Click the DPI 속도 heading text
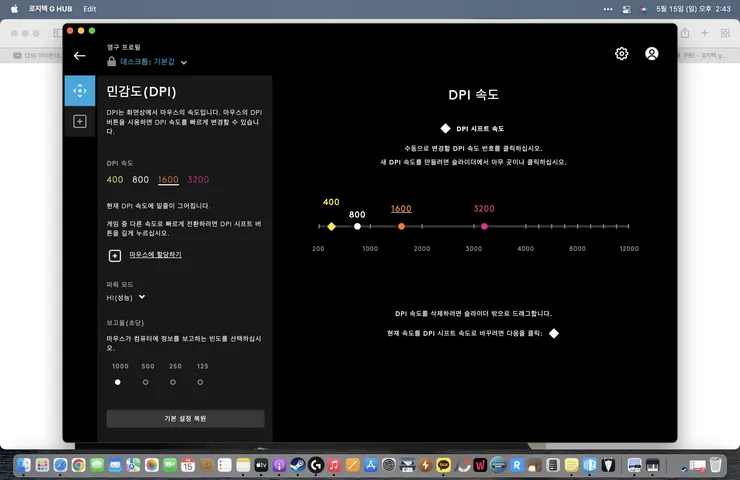 tap(473, 94)
